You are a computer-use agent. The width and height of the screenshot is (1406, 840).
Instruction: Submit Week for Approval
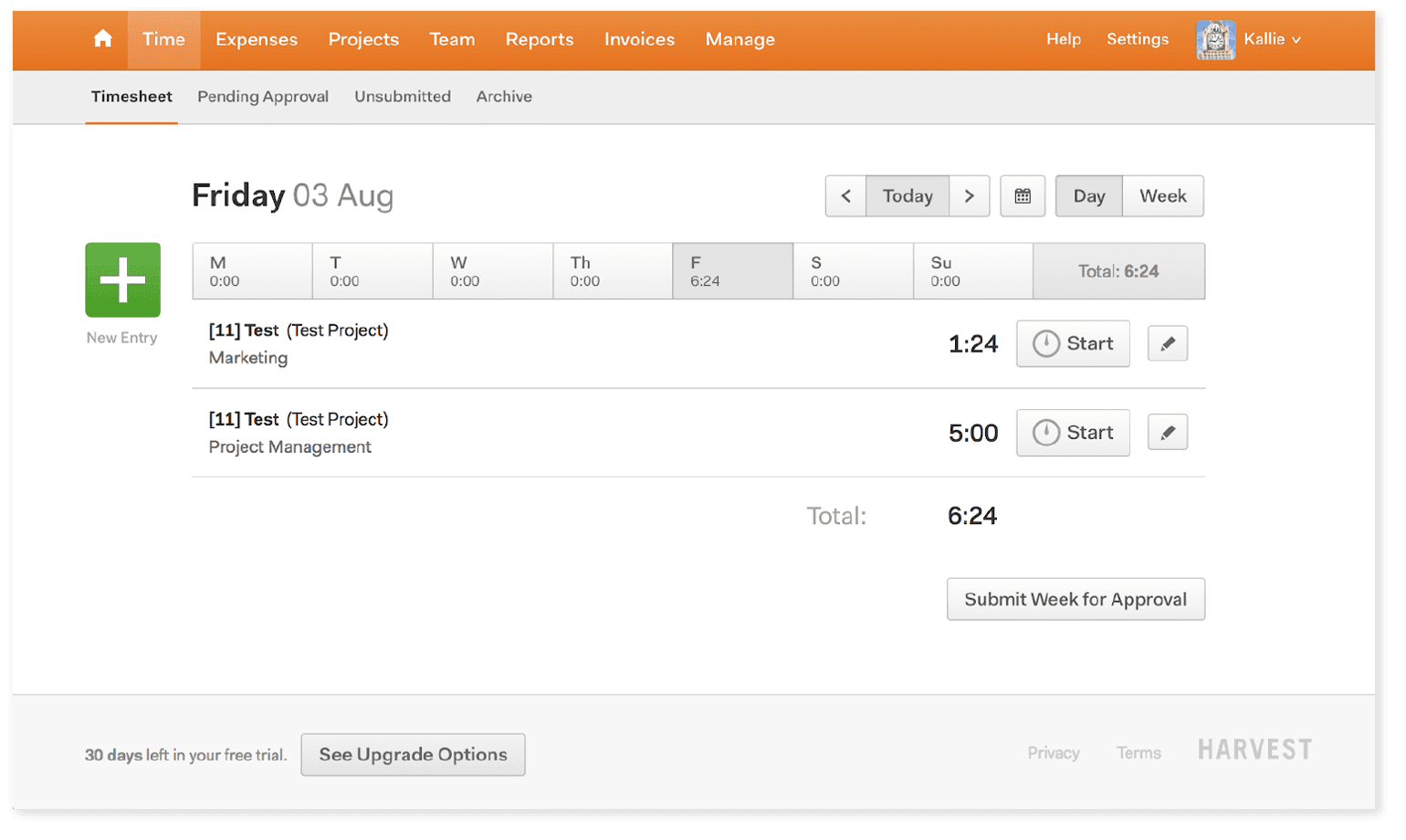point(1075,599)
